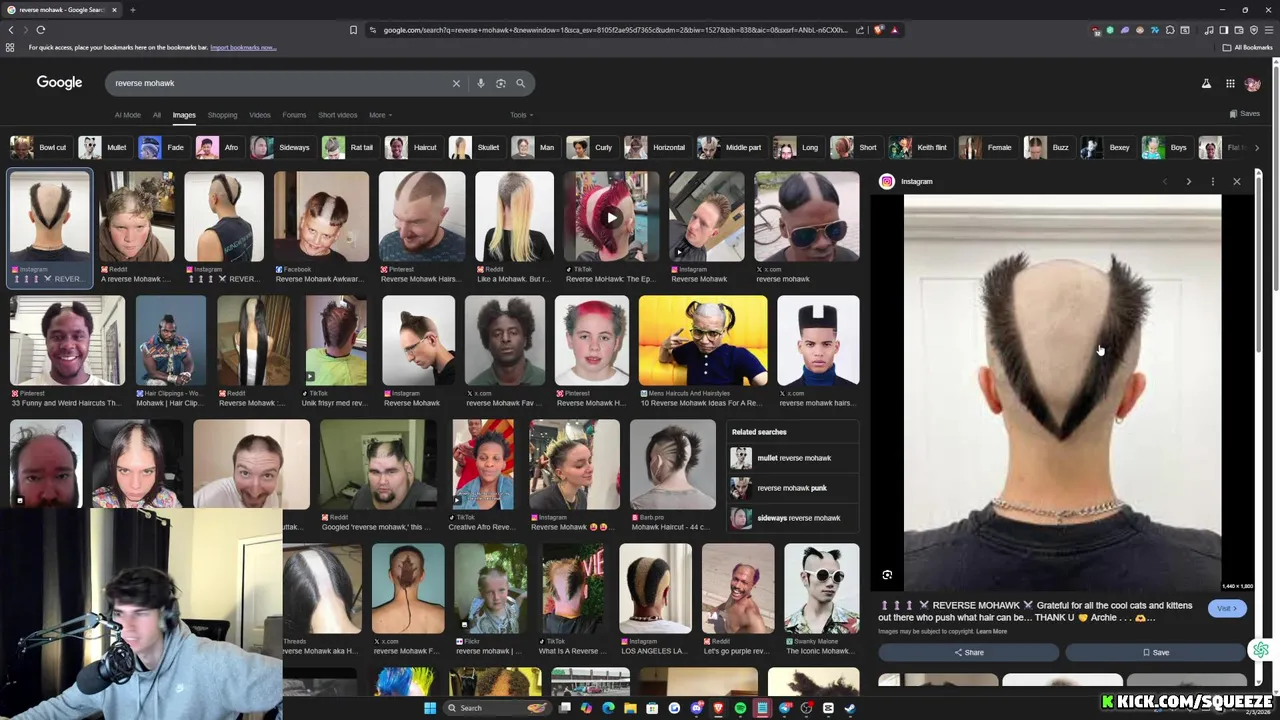Open Google Labs flask icon

[1206, 83]
